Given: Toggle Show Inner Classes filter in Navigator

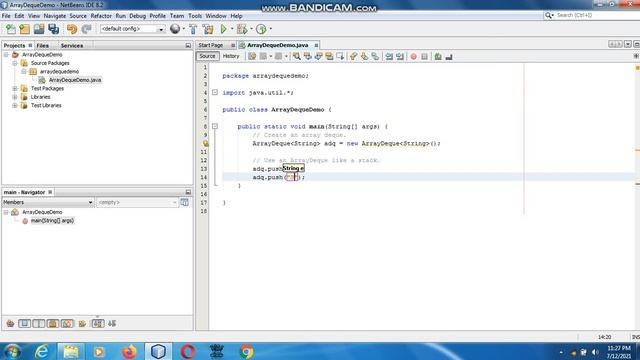Looking at the screenshot, I should [x=67, y=324].
